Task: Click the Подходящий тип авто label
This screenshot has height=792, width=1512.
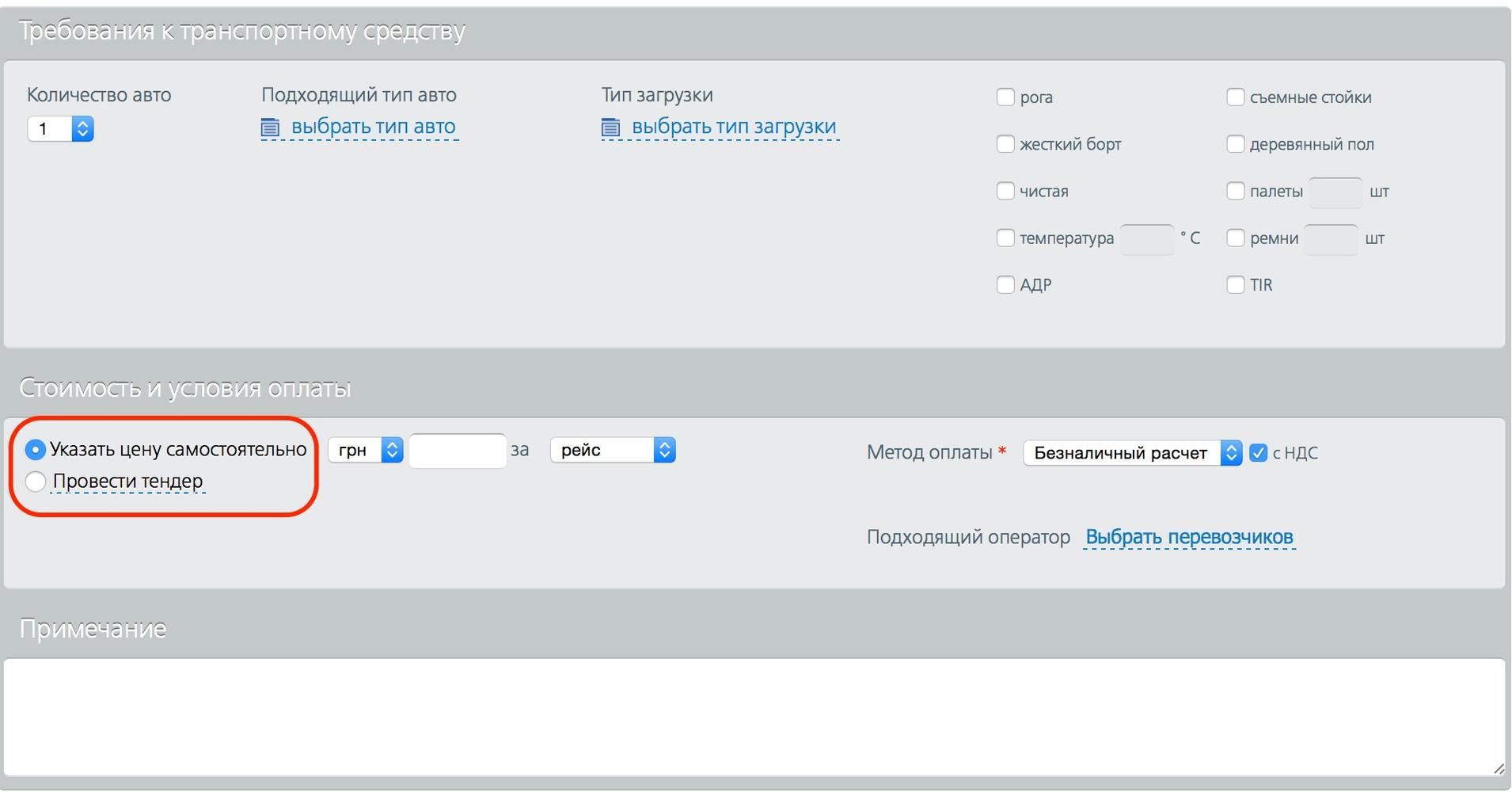Action: pos(359,95)
